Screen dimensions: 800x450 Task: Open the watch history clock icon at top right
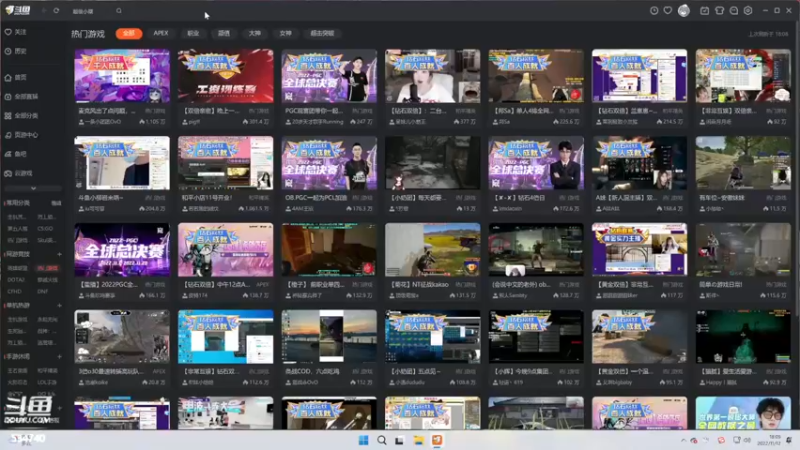pos(654,11)
